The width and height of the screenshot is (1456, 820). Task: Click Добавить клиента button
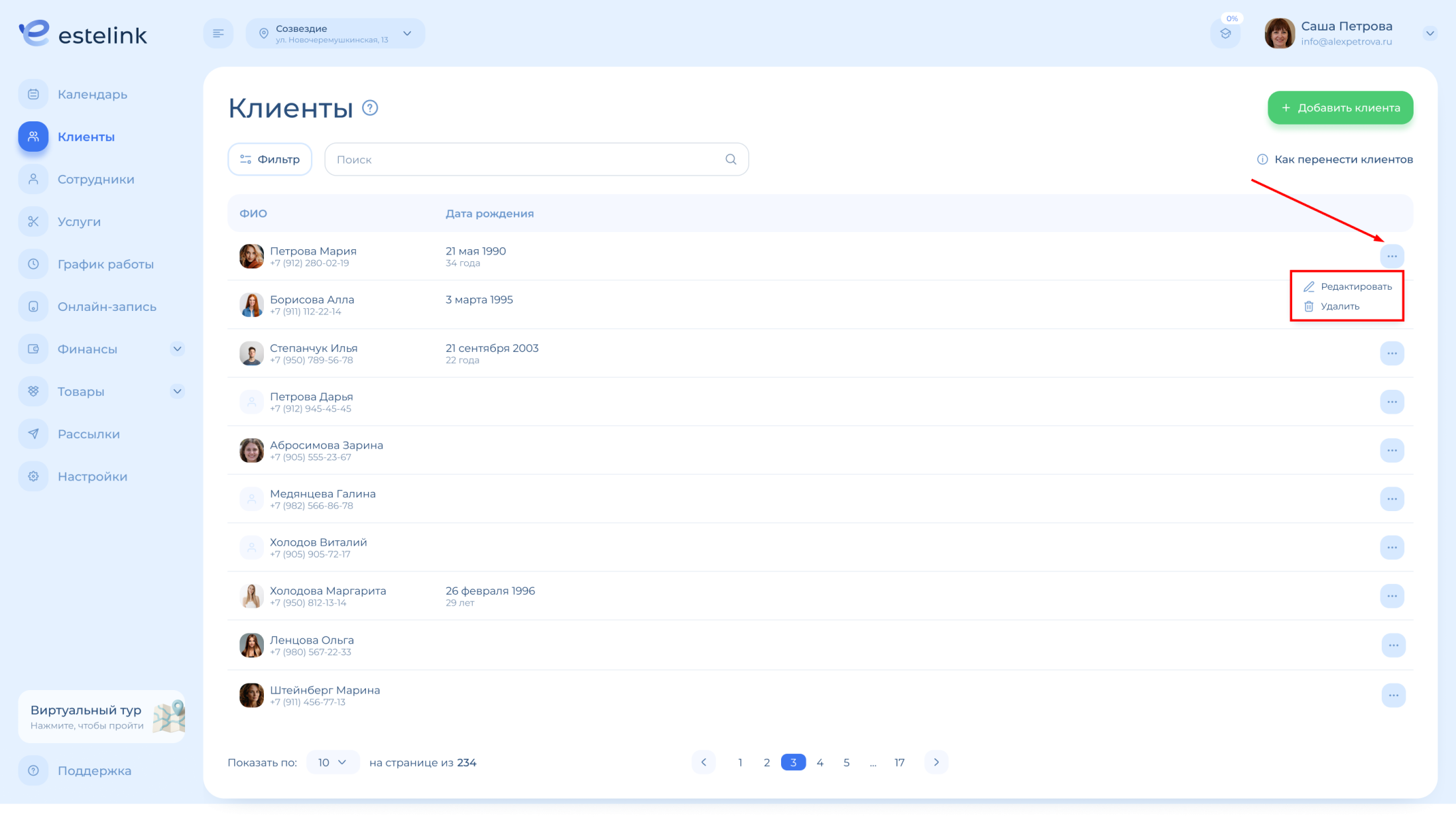pyautogui.click(x=1340, y=107)
